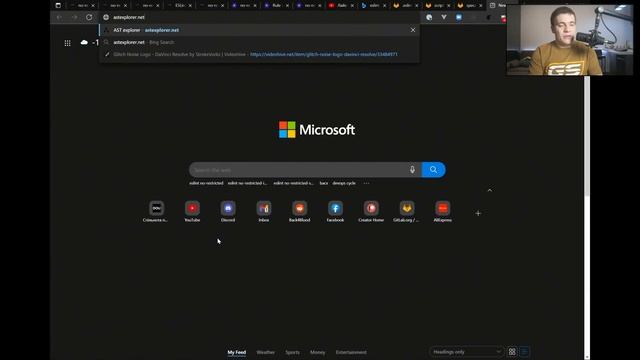The image size is (640, 360).
Task: Switch to the My Feed tab
Action: (237, 352)
